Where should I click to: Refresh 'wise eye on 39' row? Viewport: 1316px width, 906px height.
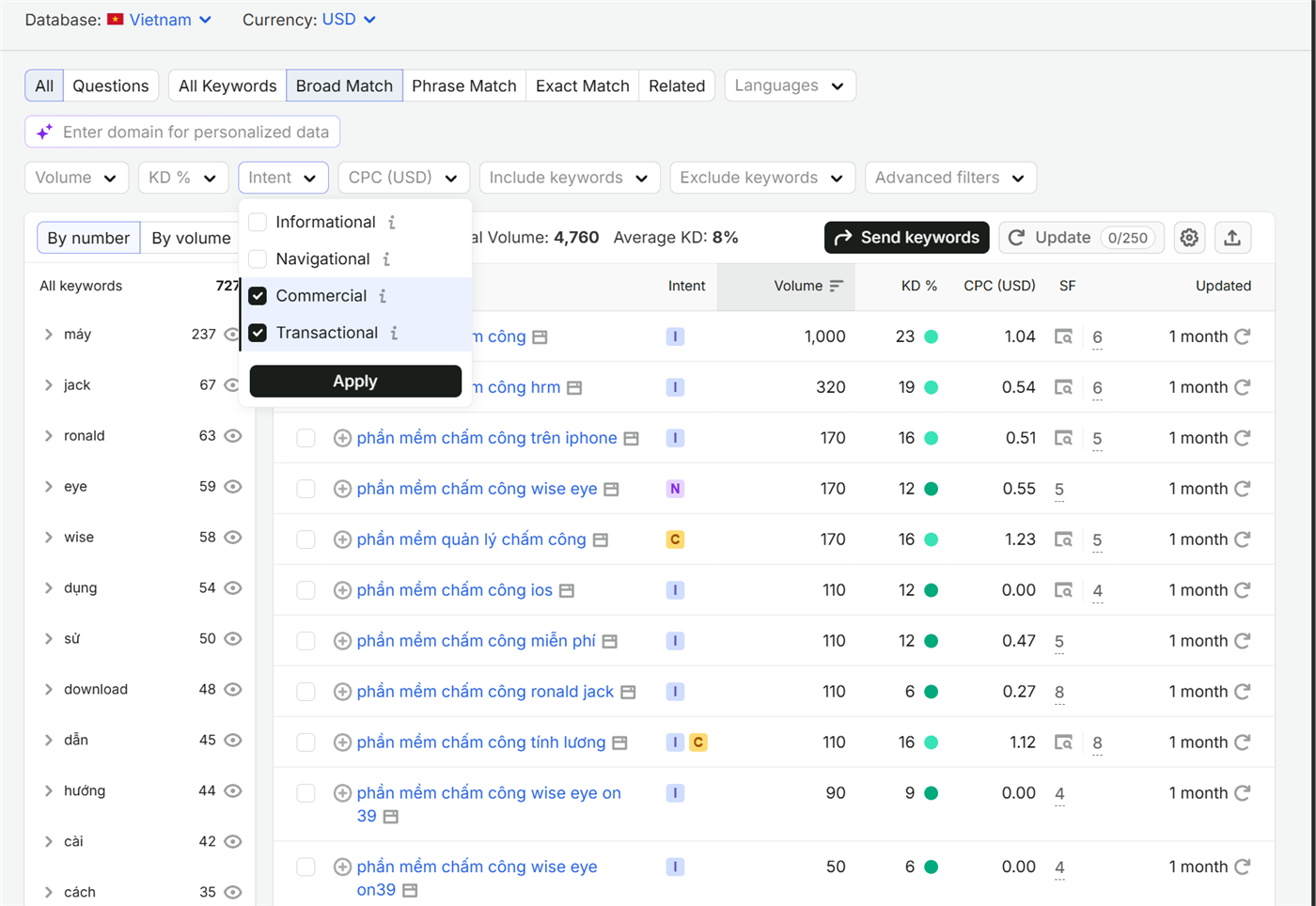[x=1243, y=793]
